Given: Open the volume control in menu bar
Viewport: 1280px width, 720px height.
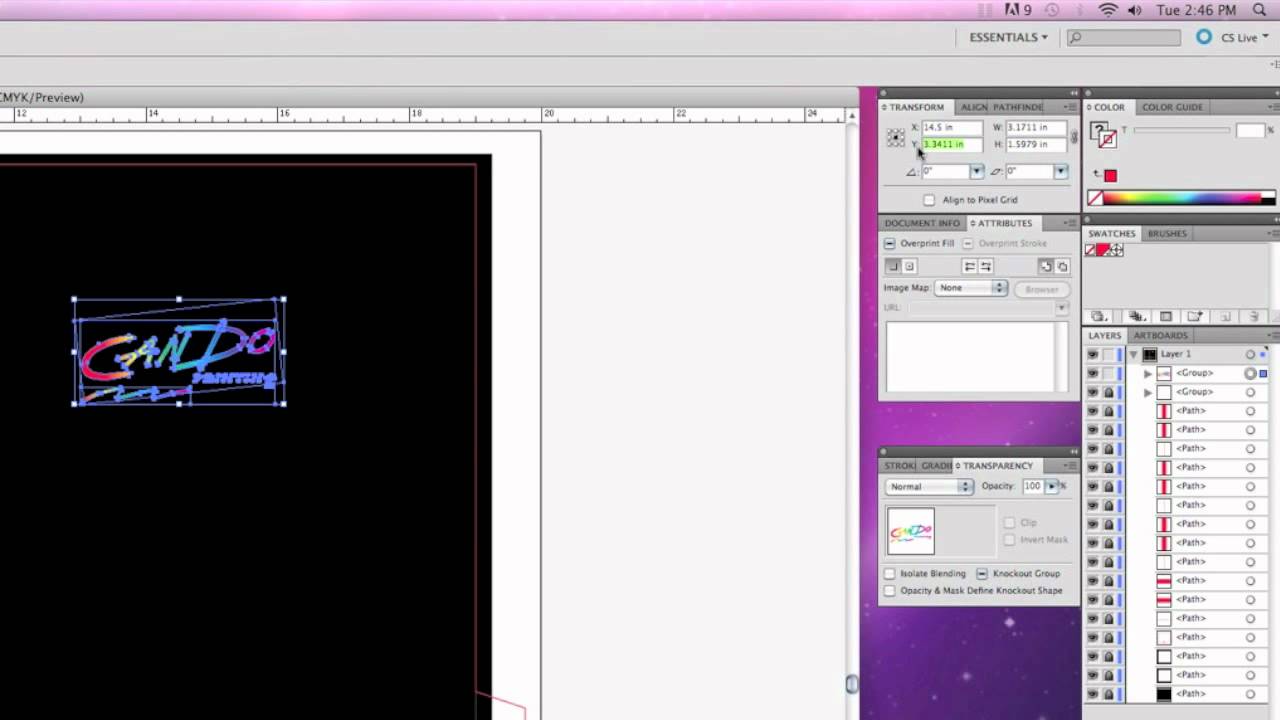Looking at the screenshot, I should pyautogui.click(x=1135, y=10).
